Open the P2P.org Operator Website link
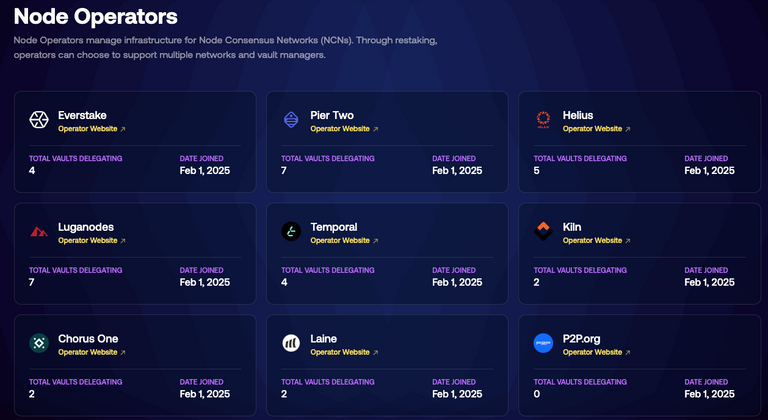768x420 pixels. point(595,353)
